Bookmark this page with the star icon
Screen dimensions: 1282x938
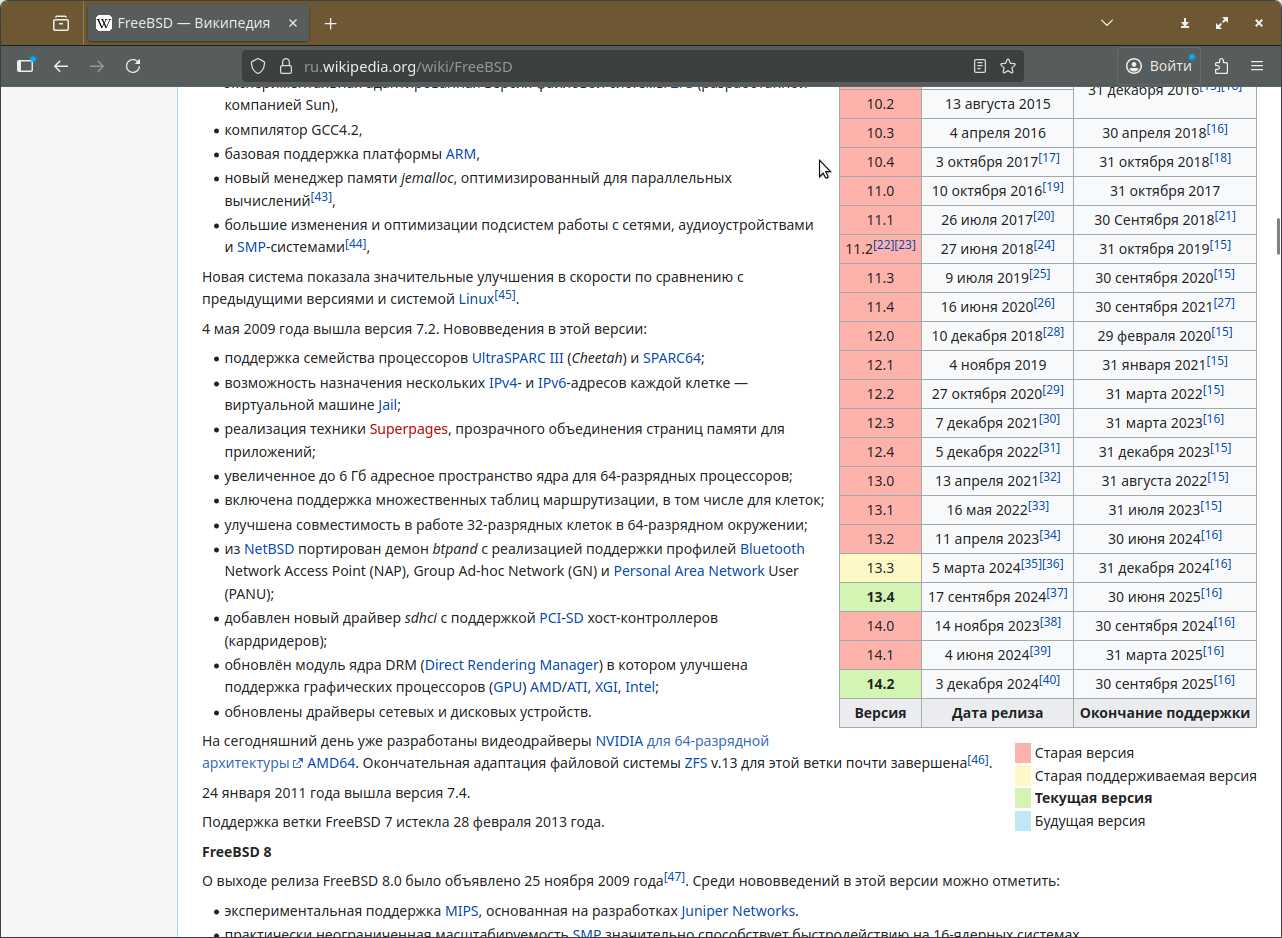pos(1008,66)
